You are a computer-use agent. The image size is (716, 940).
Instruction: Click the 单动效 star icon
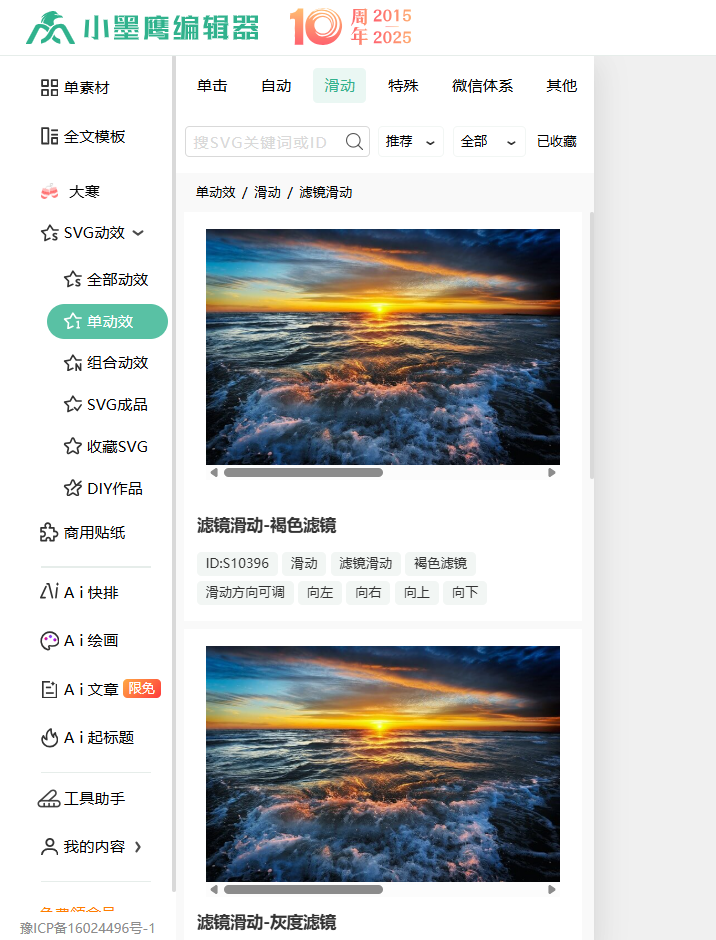(73, 321)
